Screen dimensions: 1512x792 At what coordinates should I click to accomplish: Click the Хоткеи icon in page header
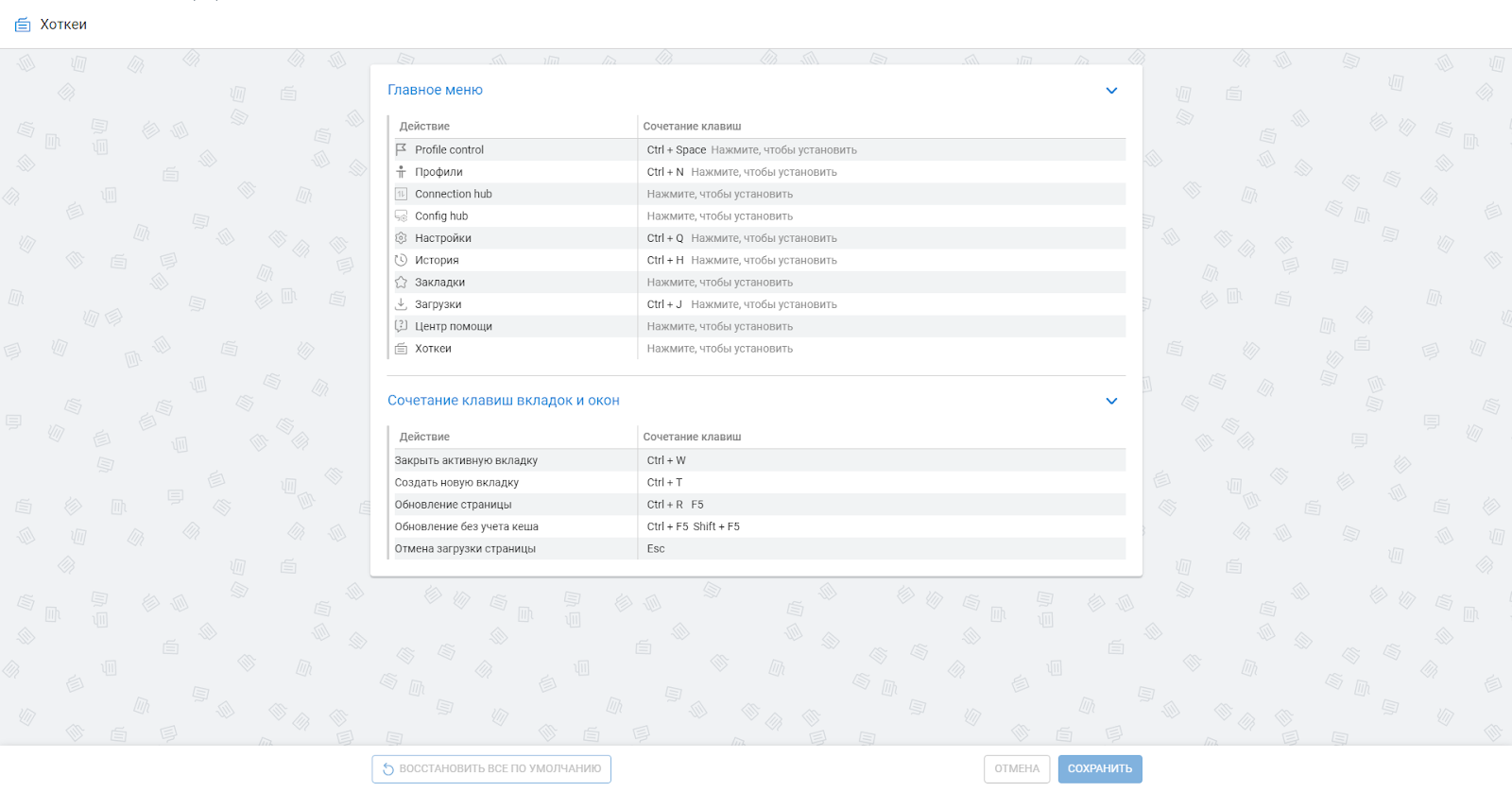click(23, 25)
